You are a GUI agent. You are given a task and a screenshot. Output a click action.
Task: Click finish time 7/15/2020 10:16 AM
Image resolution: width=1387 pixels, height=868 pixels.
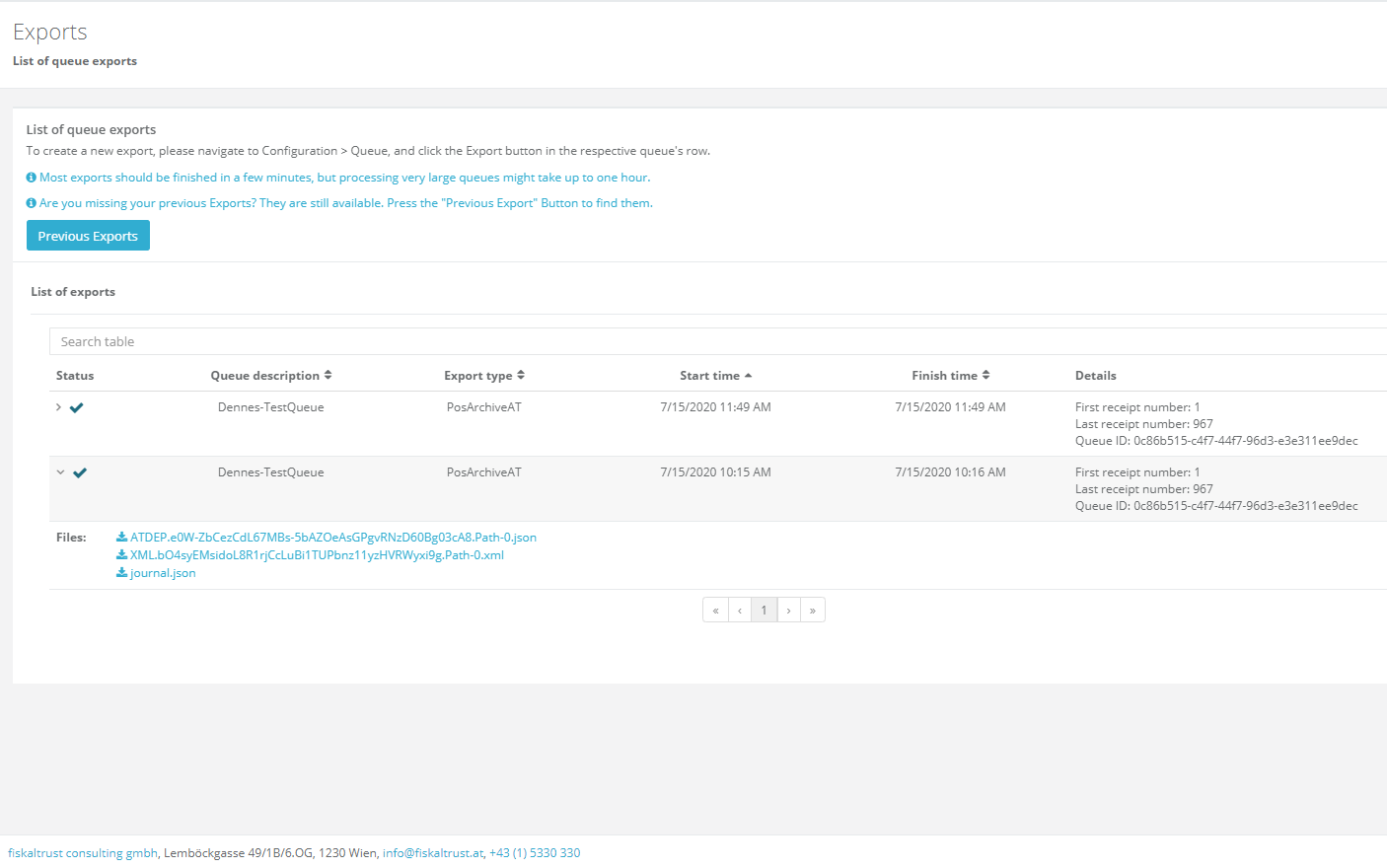coord(950,472)
